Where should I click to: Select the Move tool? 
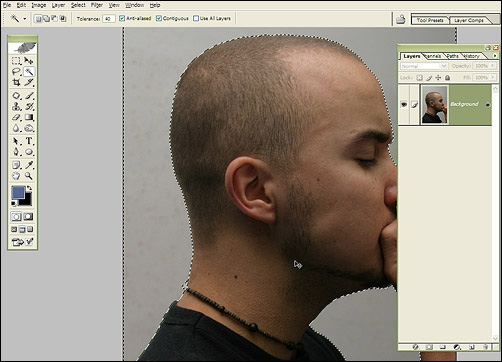(29, 61)
